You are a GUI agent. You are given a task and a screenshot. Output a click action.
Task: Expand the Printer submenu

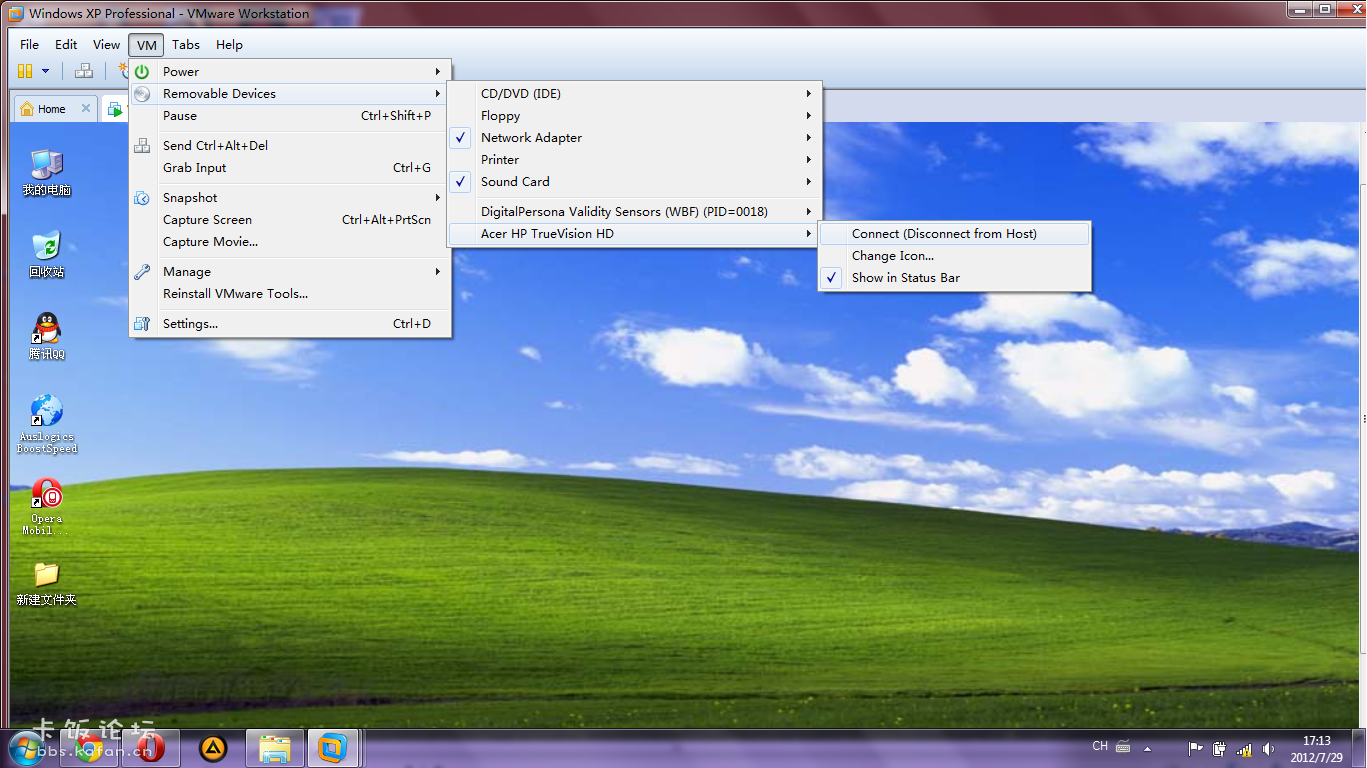point(634,160)
